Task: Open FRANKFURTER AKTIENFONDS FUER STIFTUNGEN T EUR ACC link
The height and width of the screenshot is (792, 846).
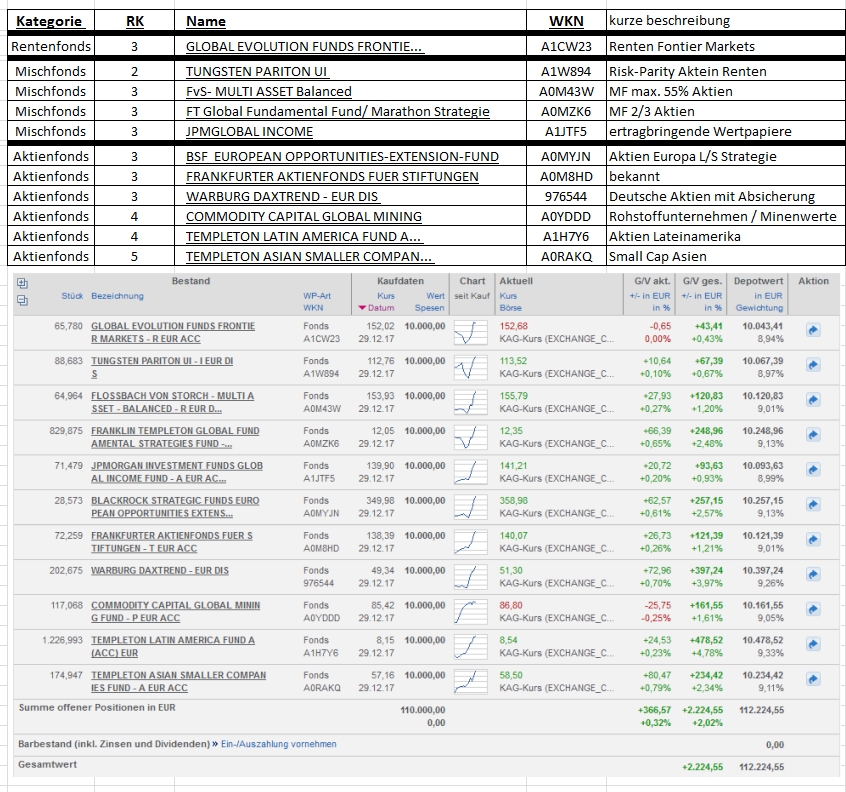Action: 172,542
